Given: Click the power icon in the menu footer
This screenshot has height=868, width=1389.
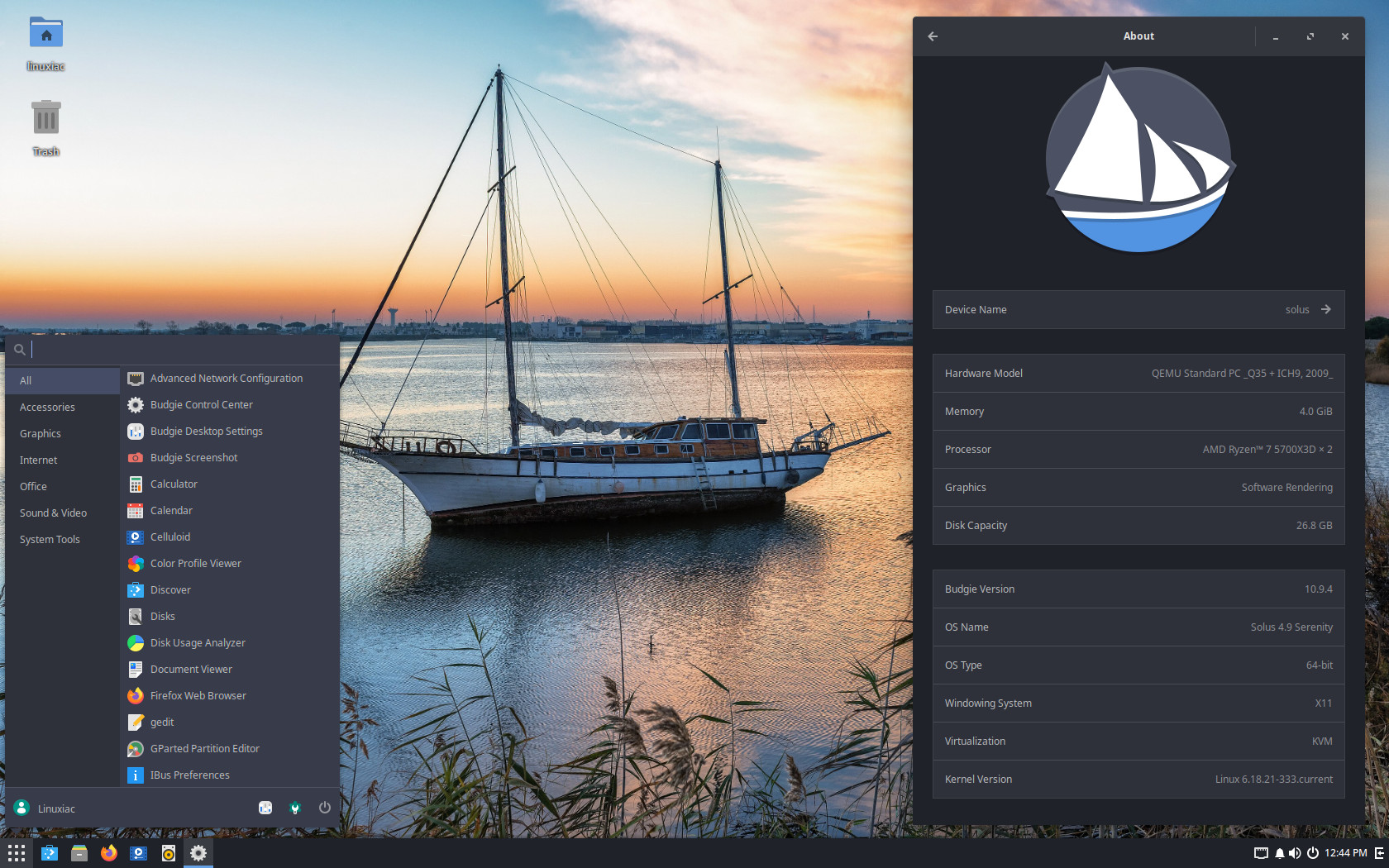Looking at the screenshot, I should tap(325, 808).
